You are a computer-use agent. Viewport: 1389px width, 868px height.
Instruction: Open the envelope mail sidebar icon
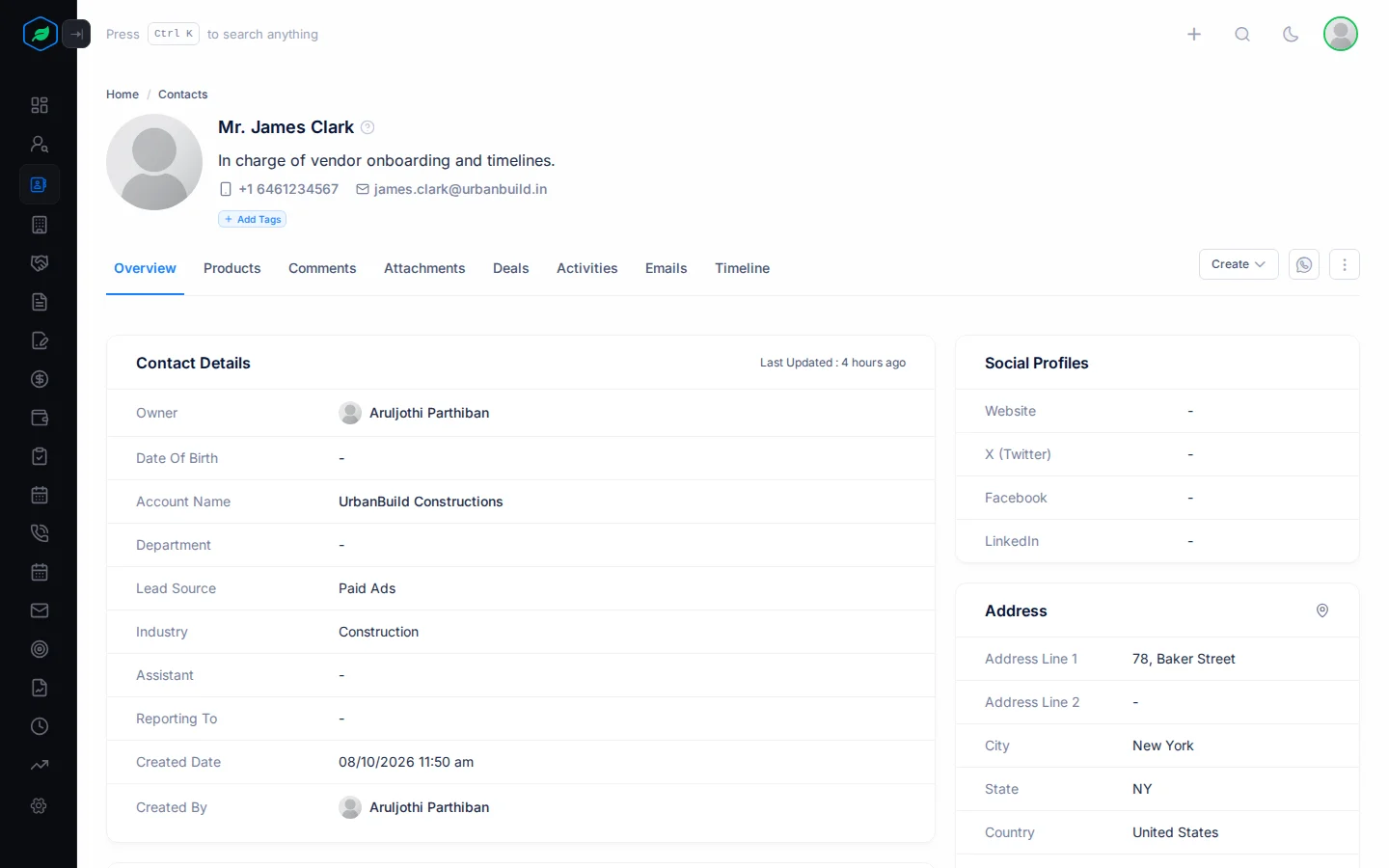point(40,610)
